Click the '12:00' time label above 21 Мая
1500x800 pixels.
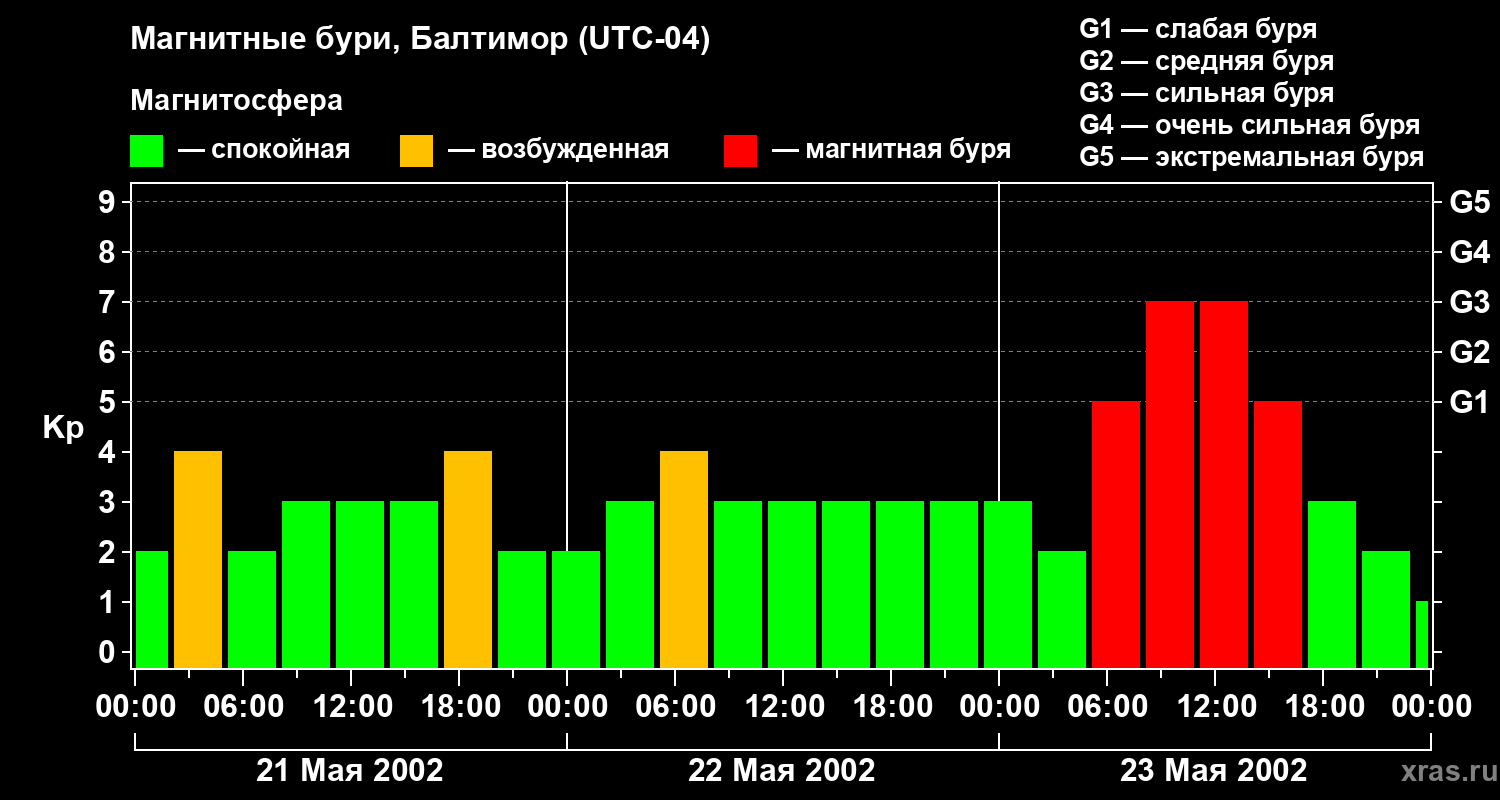pyautogui.click(x=351, y=707)
